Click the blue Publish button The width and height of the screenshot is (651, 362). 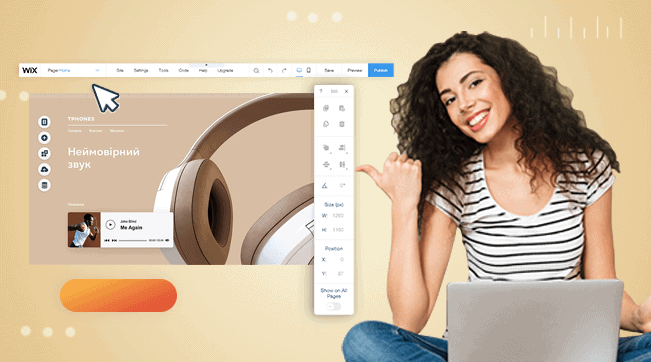click(x=381, y=70)
